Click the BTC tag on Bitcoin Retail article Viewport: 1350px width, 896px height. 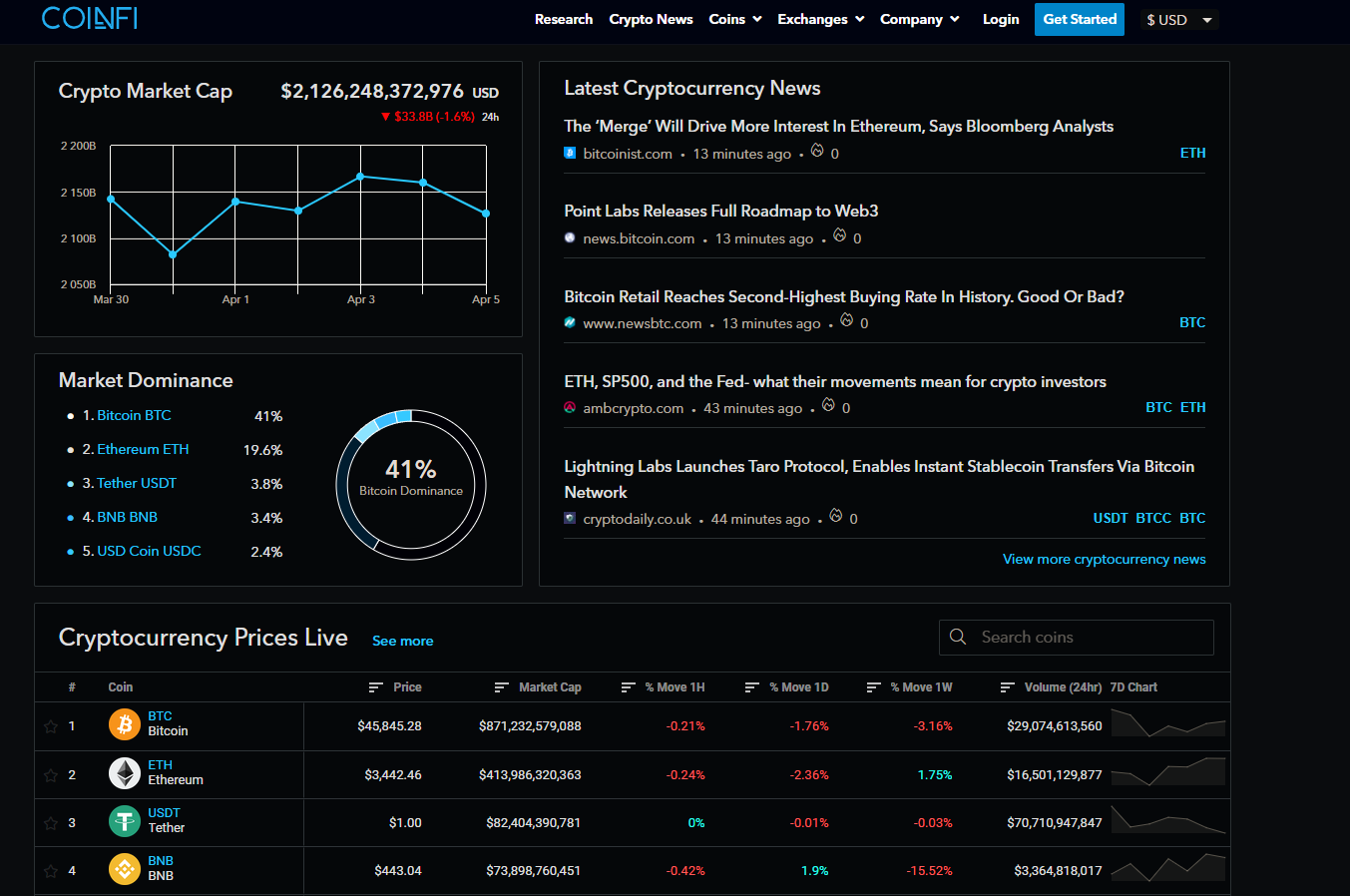pyautogui.click(x=1192, y=322)
